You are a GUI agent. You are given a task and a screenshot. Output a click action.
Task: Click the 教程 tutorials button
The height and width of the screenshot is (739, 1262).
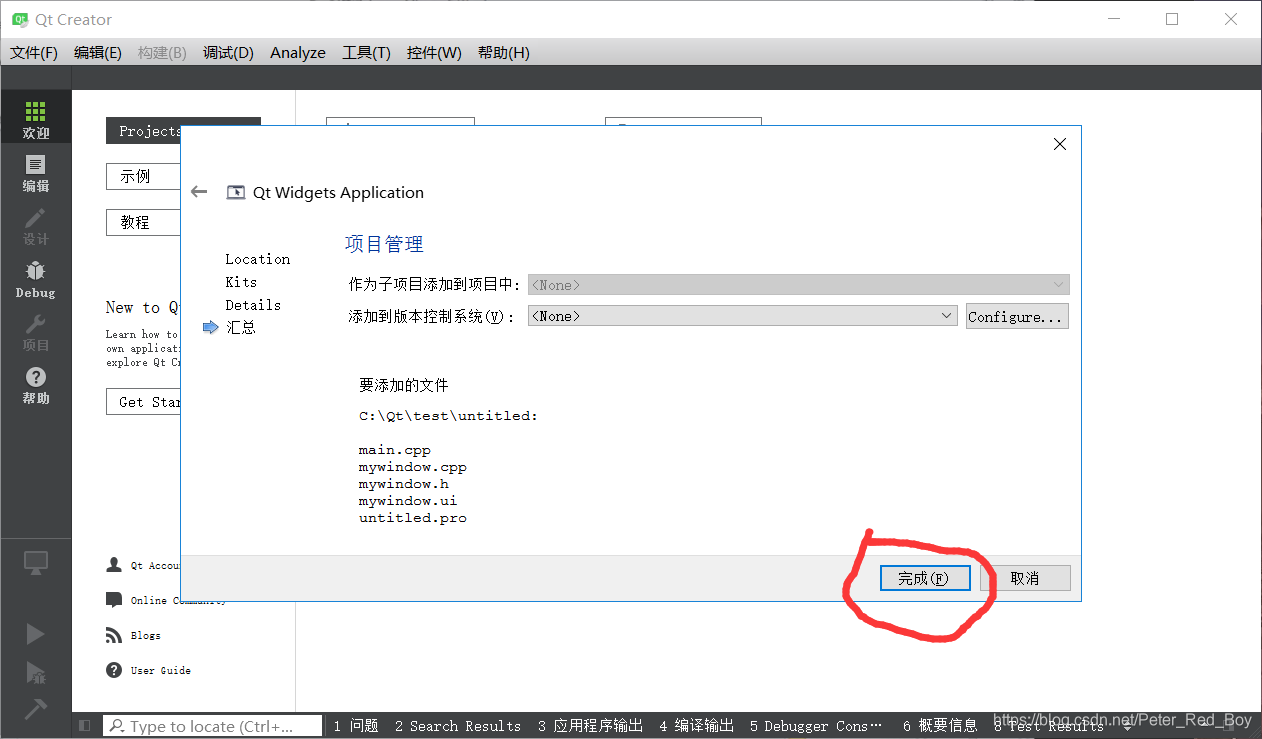coord(143,222)
